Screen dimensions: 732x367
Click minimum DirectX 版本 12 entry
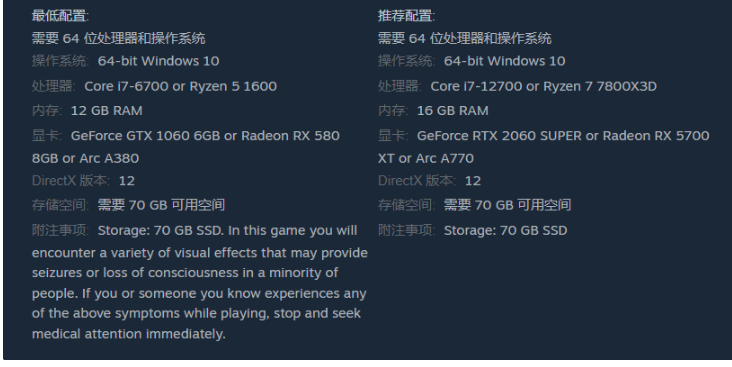click(83, 181)
